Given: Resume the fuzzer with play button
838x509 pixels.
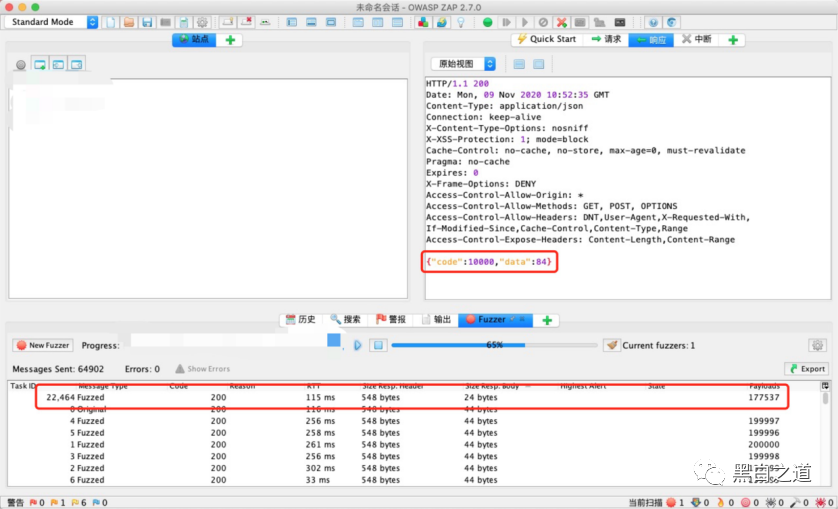Looking at the screenshot, I should coord(358,345).
